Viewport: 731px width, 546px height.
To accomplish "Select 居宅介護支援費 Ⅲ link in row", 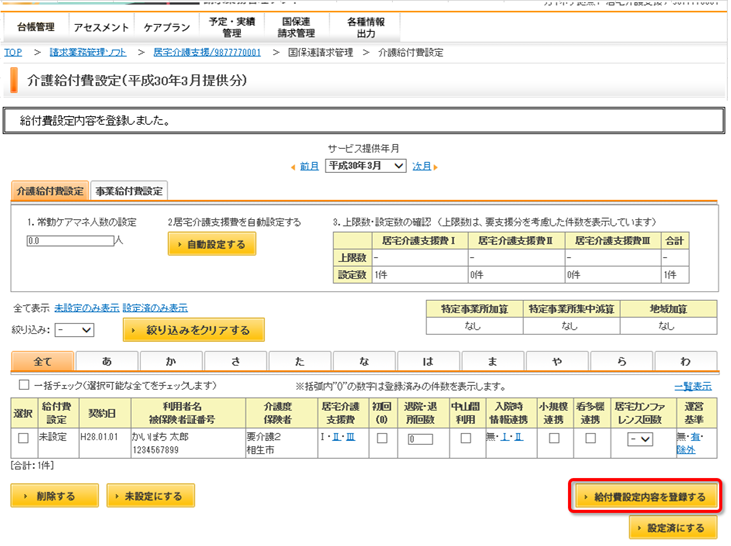I will 350,437.
